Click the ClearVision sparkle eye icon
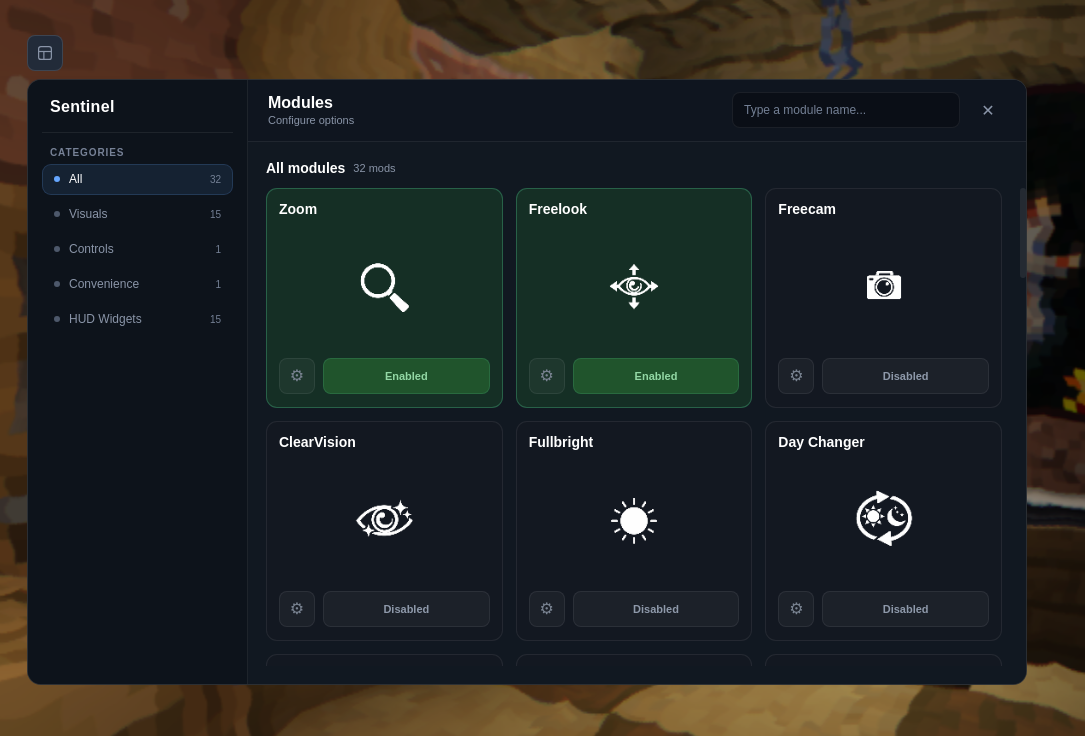Screen dimensions: 1085x736 [x=385, y=519]
